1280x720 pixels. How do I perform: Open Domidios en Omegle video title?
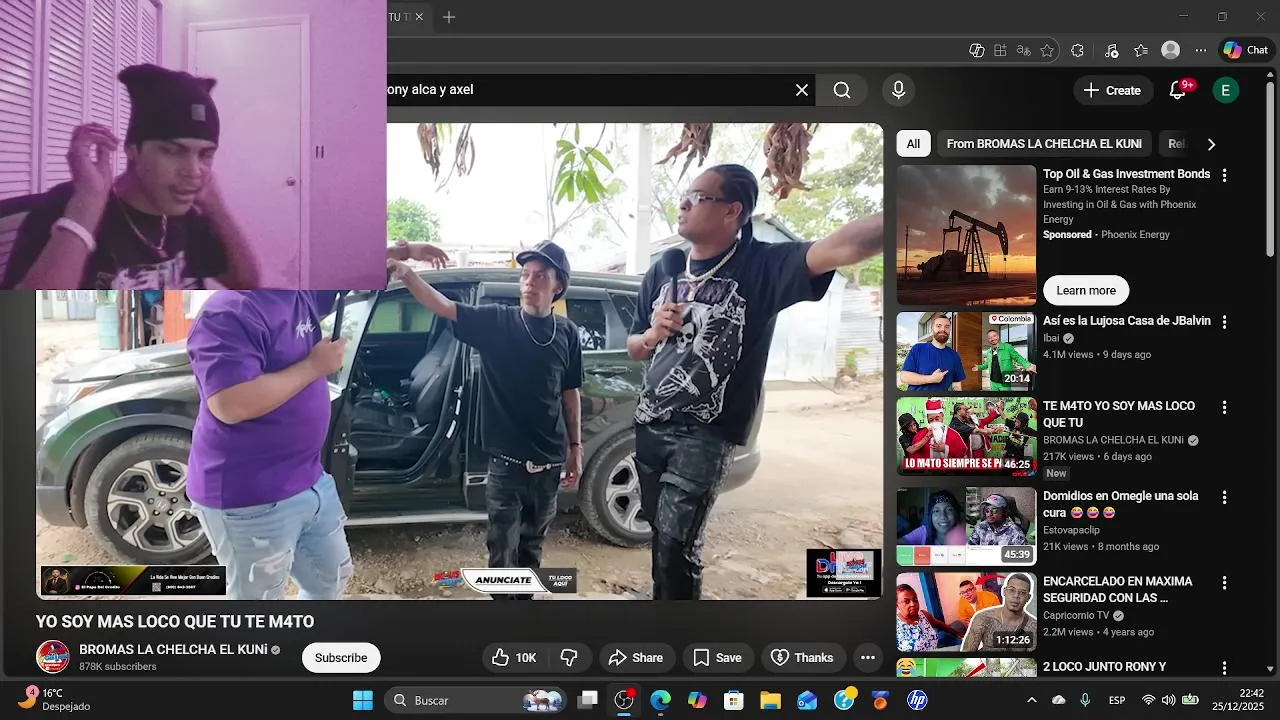click(1120, 504)
